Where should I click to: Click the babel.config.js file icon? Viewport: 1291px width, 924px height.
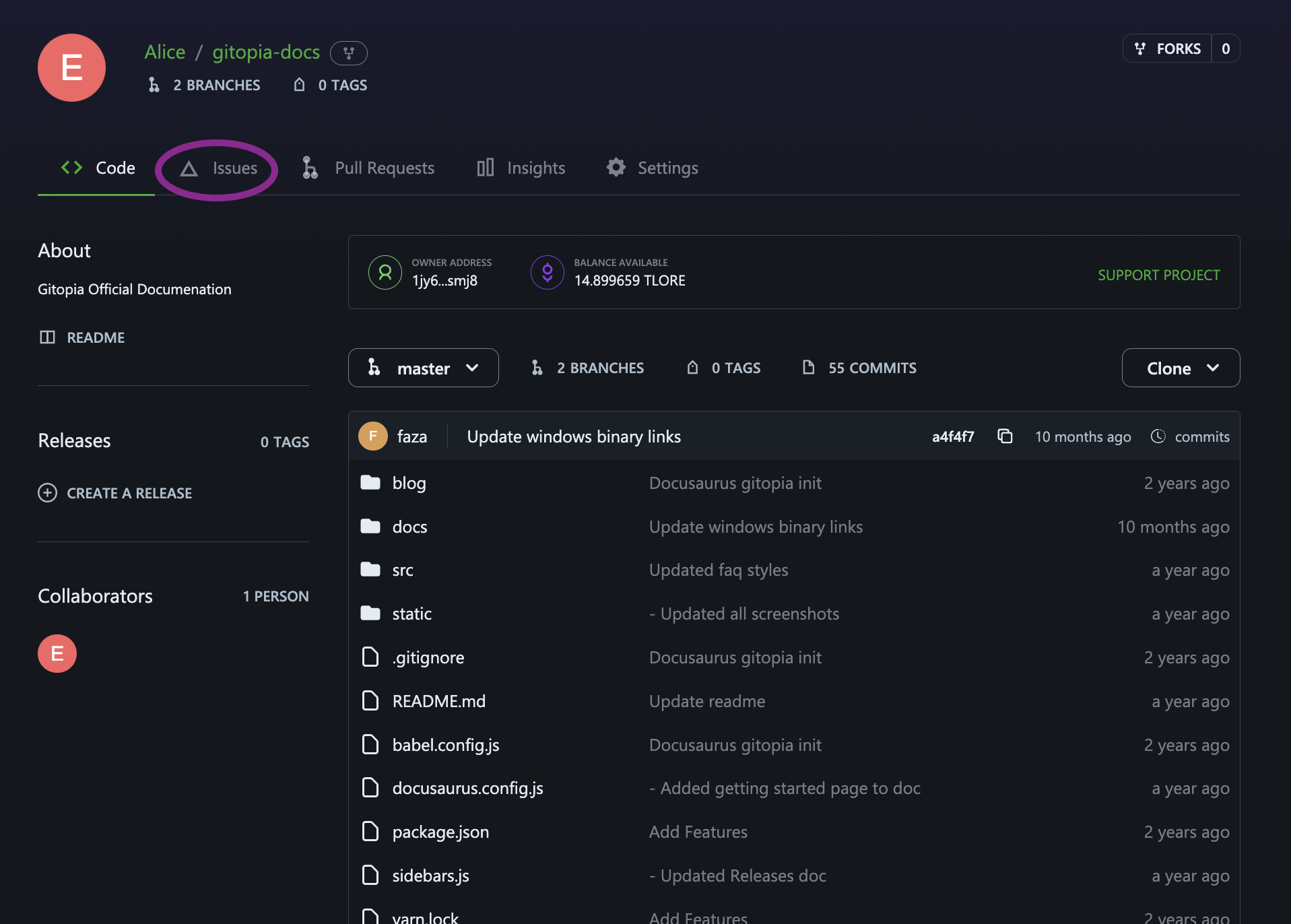pyautogui.click(x=370, y=744)
